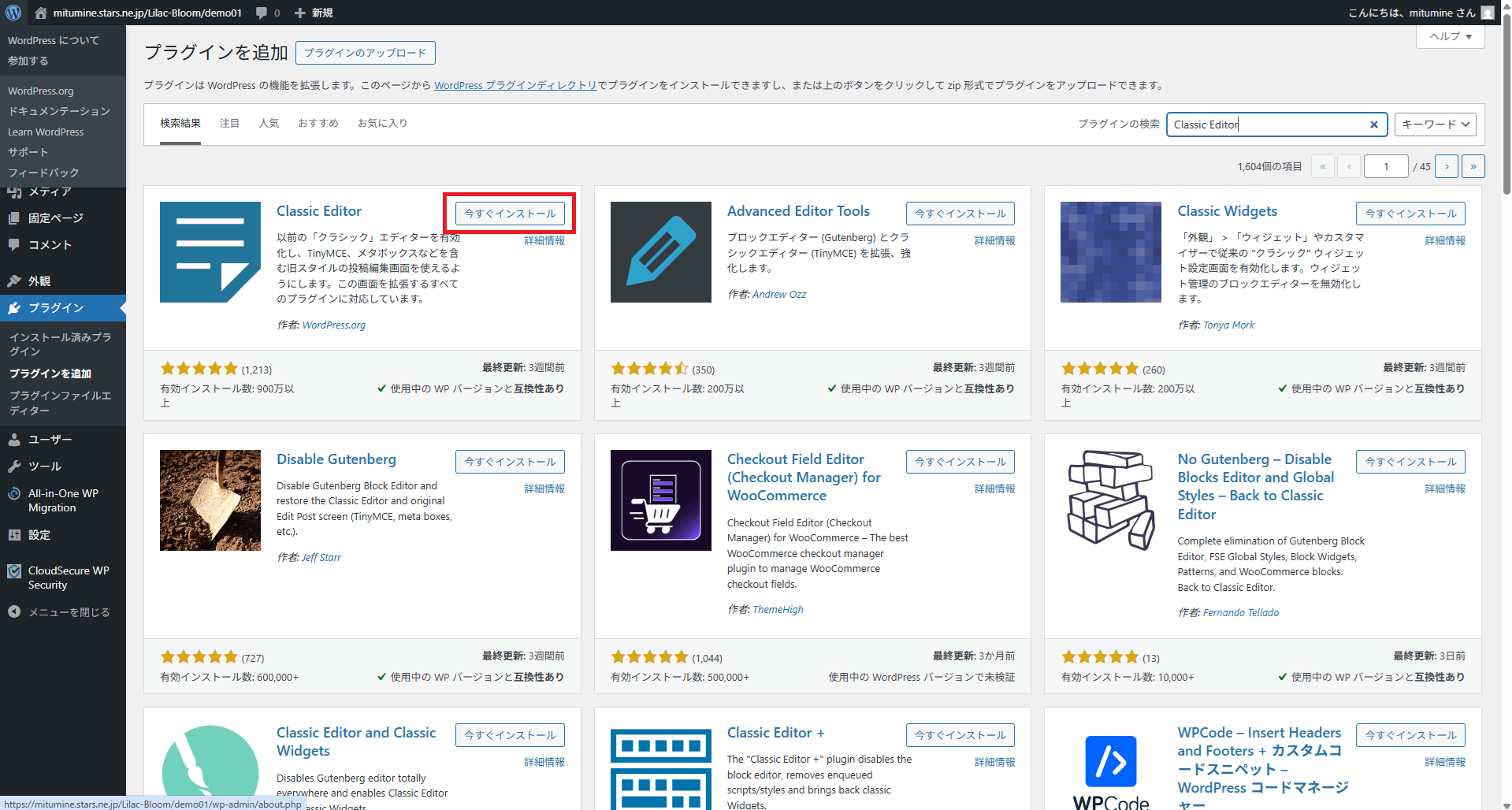Screen dimensions: 1512x810
Task: Open the 外観 appearance menu
Action: click(x=39, y=281)
